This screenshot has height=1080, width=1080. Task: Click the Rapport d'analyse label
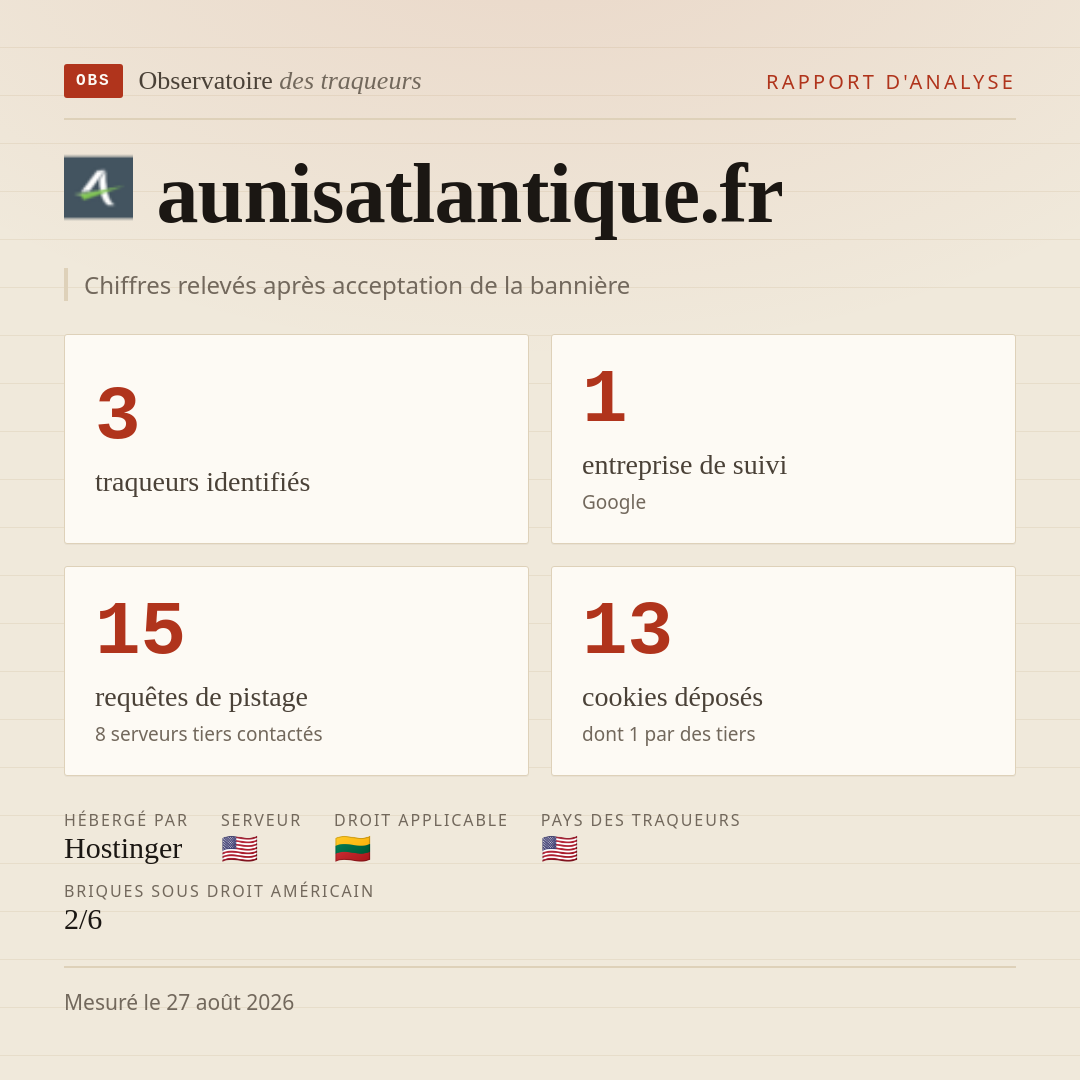(891, 82)
